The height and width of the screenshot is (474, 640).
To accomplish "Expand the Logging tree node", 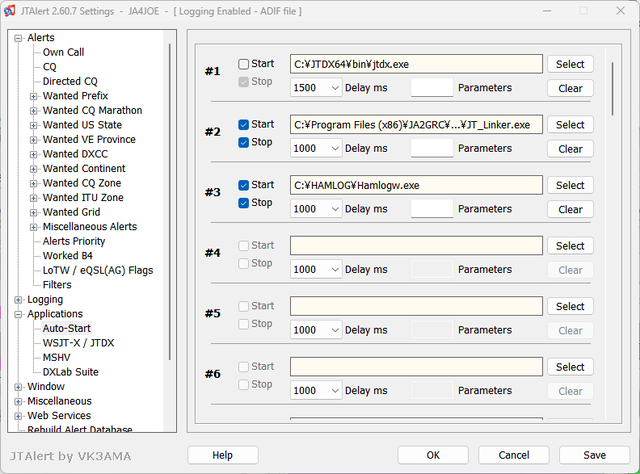I will 18,300.
